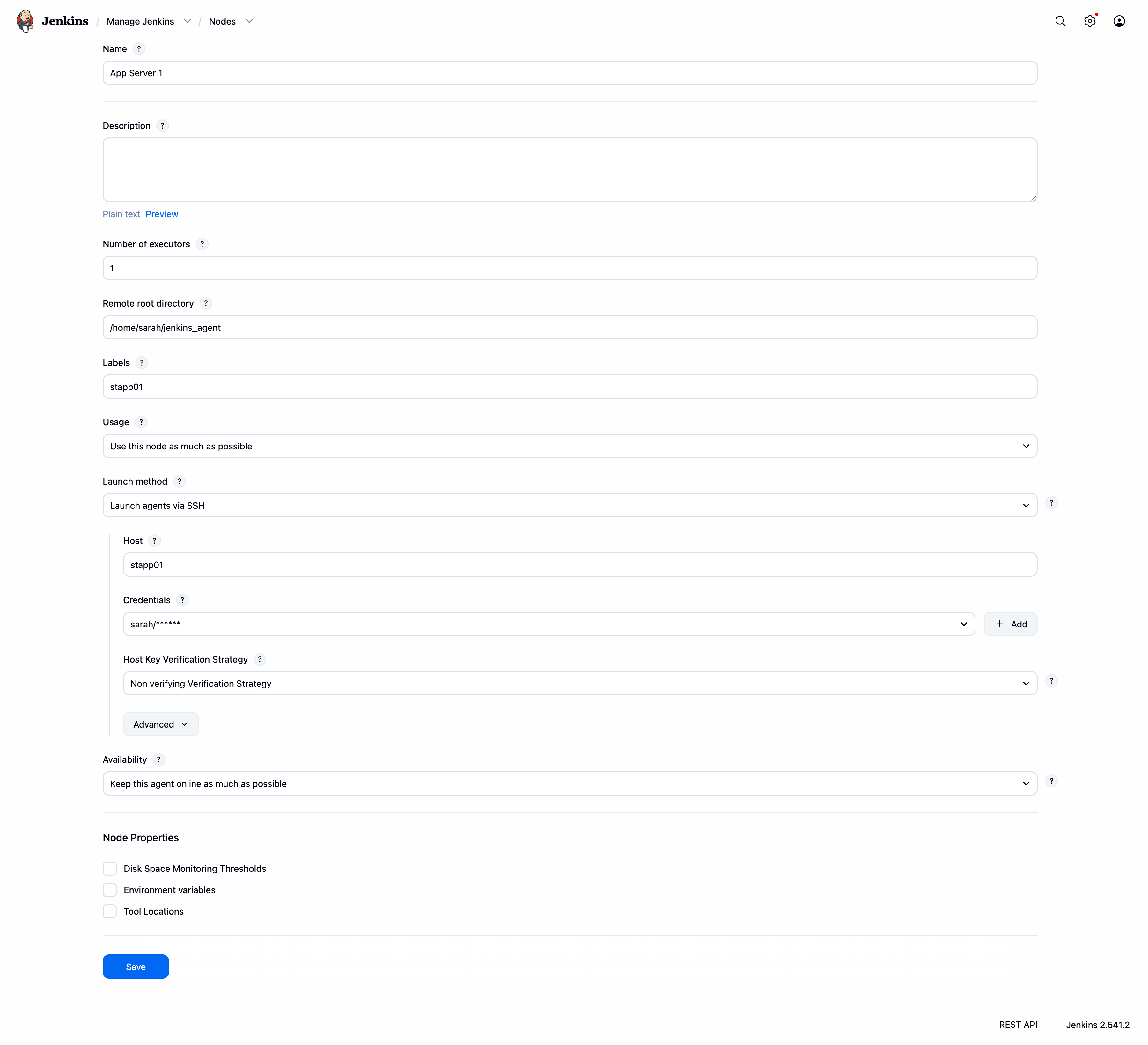Save the node configuration
This screenshot has width=1148, height=1045.
[x=136, y=967]
